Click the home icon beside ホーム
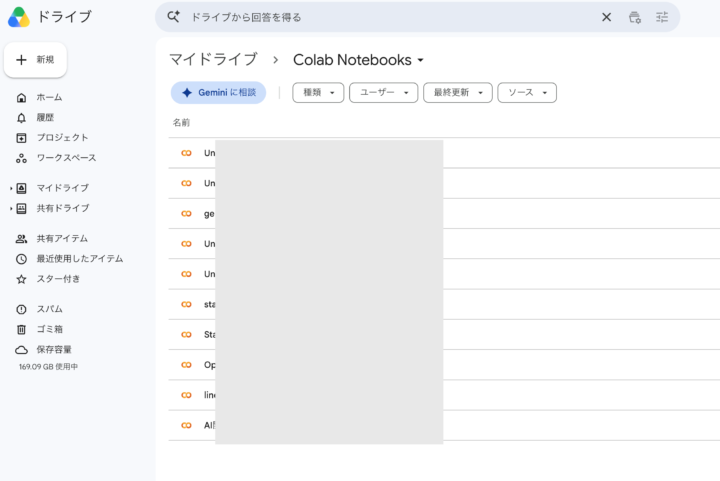This screenshot has width=720, height=481. click(x=21, y=98)
